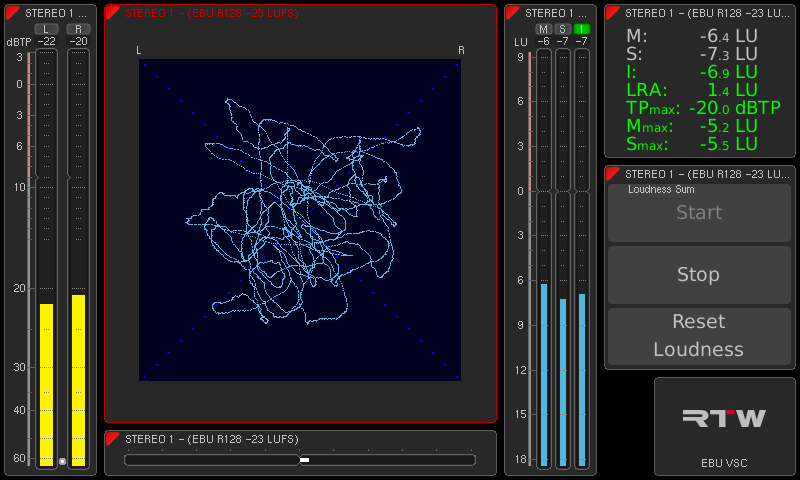Click red corner flag of loudness bar panel
The width and height of the screenshot is (800, 480).
(512, 12)
